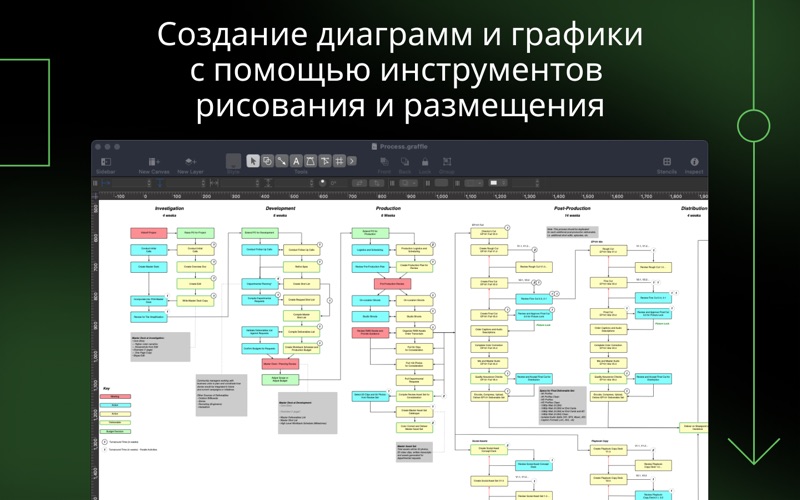800x500 pixels.
Task: Click the Y position stepper
Action: [x=203, y=183]
